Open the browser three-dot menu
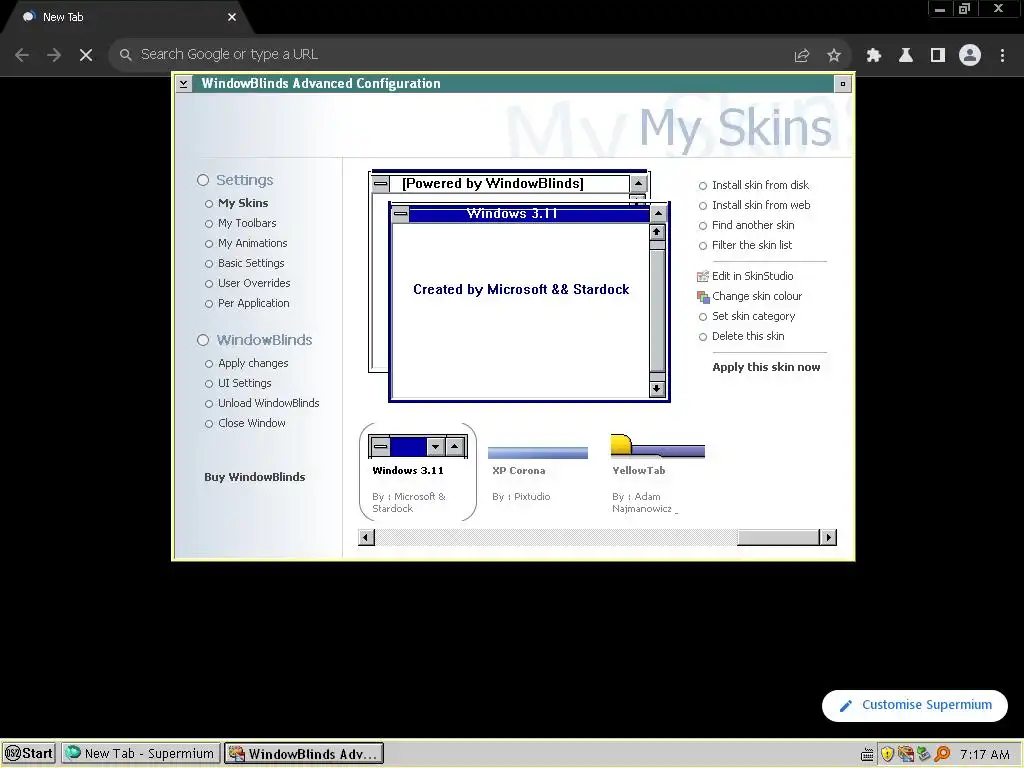This screenshot has width=1024, height=768. coord(1002,56)
